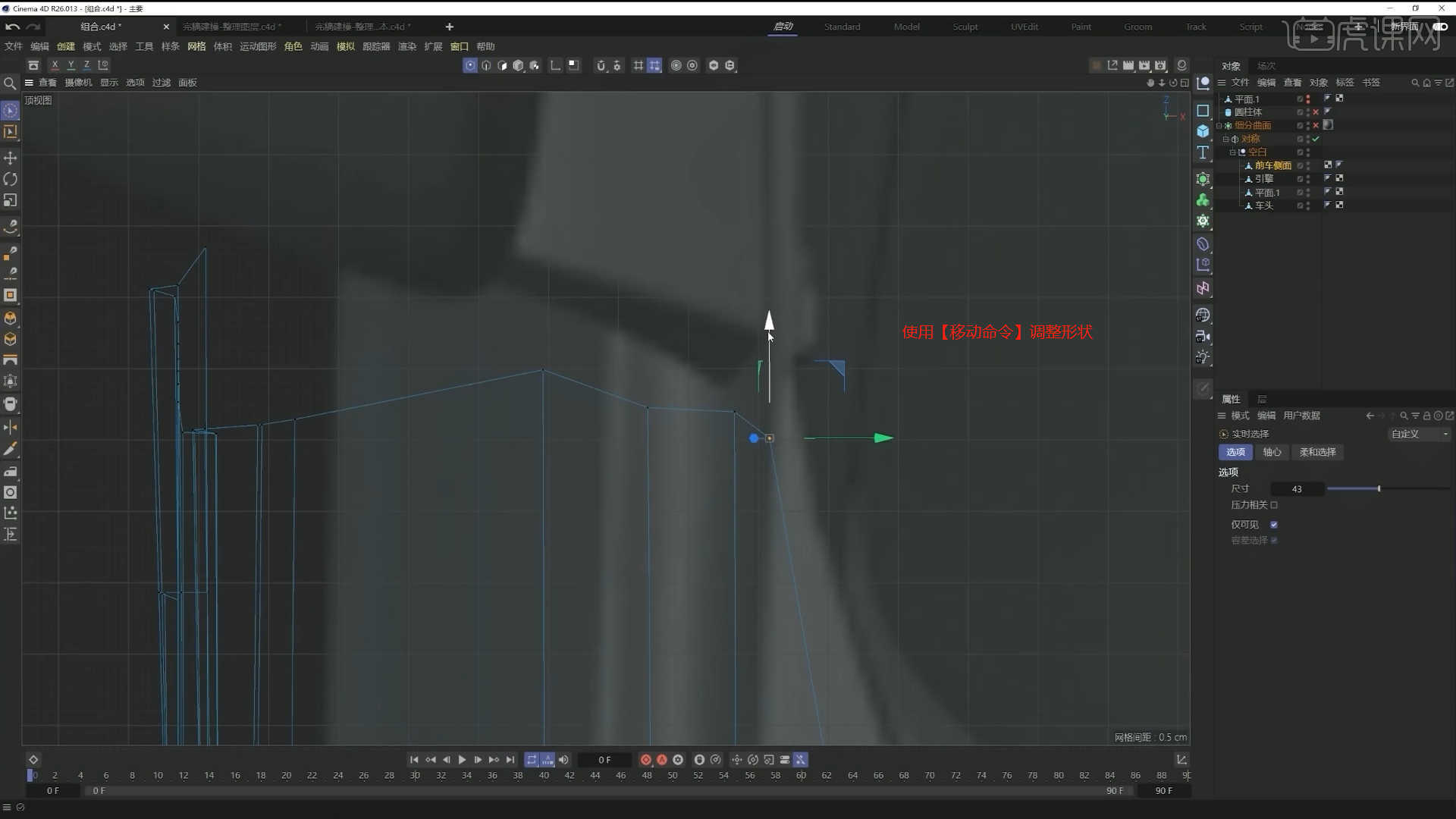Select the 轴心 tab button
Viewport: 1456px width, 819px height.
pos(1272,452)
